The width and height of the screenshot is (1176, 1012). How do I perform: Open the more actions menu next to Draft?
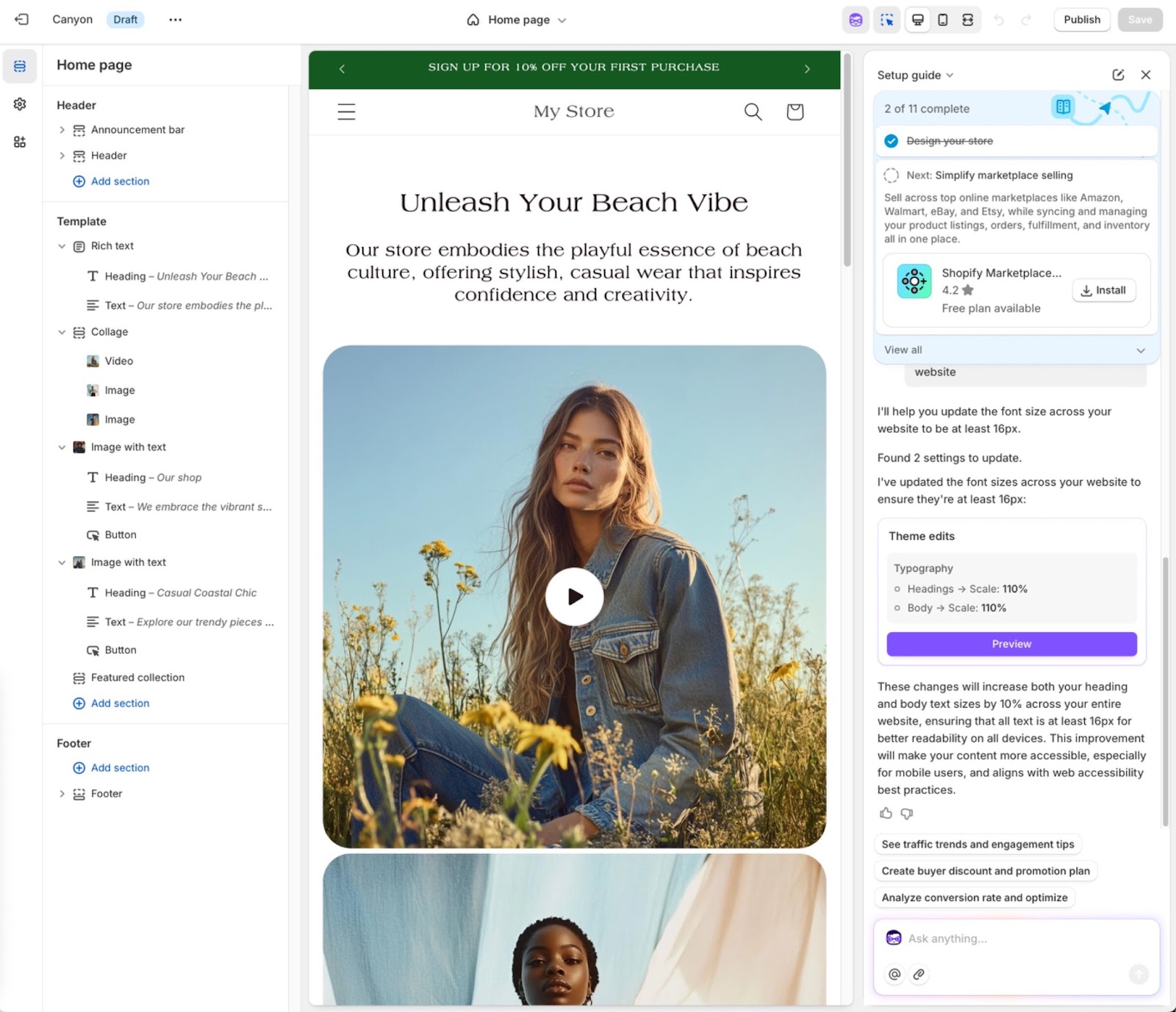[175, 20]
